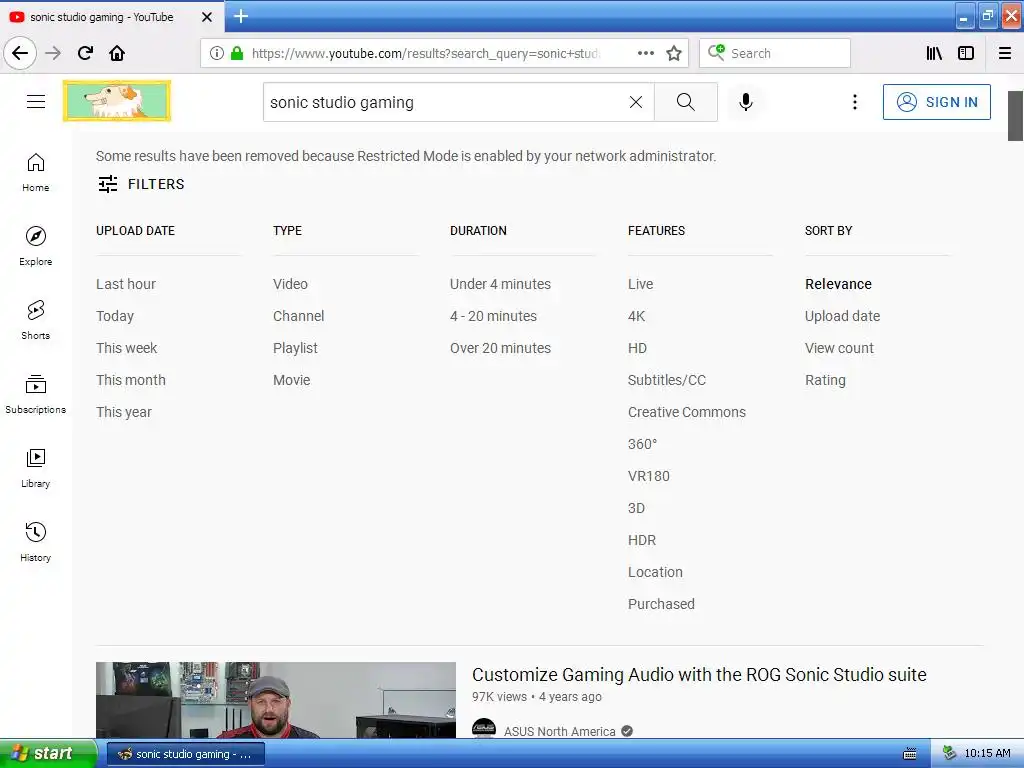Viewport: 1024px width, 768px height.
Task: Enable the Location feature filter
Action: pos(656,572)
